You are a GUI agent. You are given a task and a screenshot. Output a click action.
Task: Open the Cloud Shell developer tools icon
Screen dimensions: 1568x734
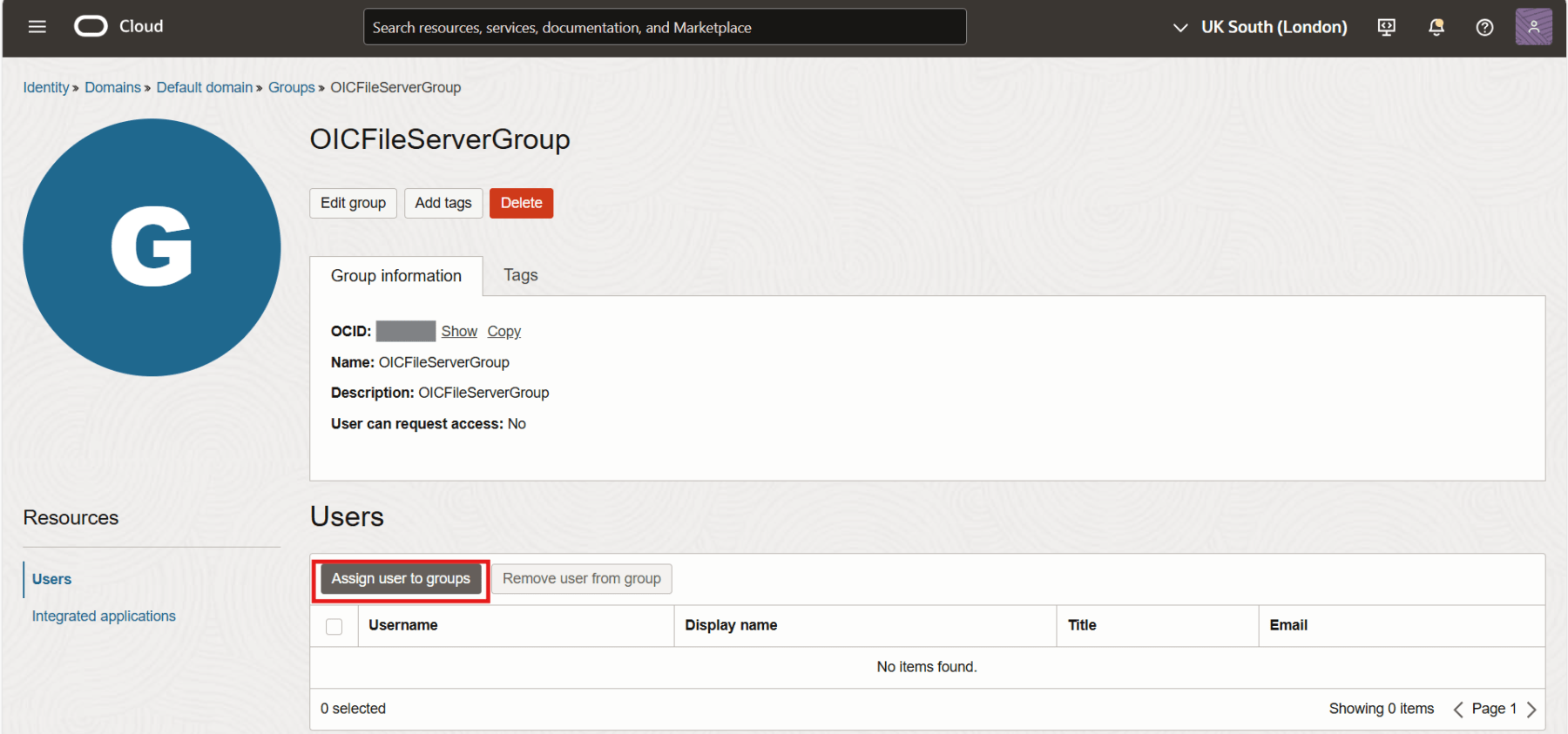coord(1386,27)
